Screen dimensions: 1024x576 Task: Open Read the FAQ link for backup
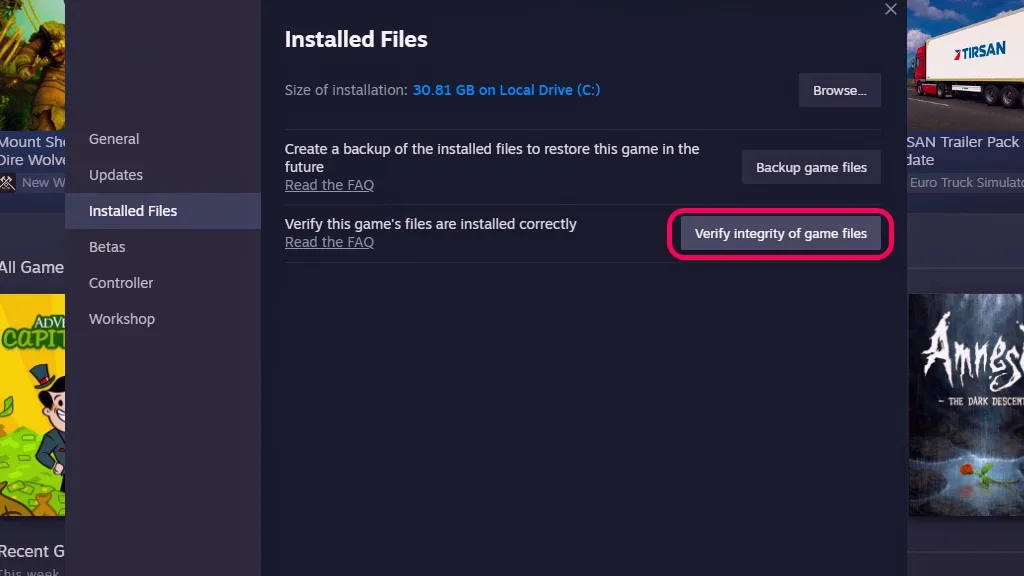click(329, 185)
